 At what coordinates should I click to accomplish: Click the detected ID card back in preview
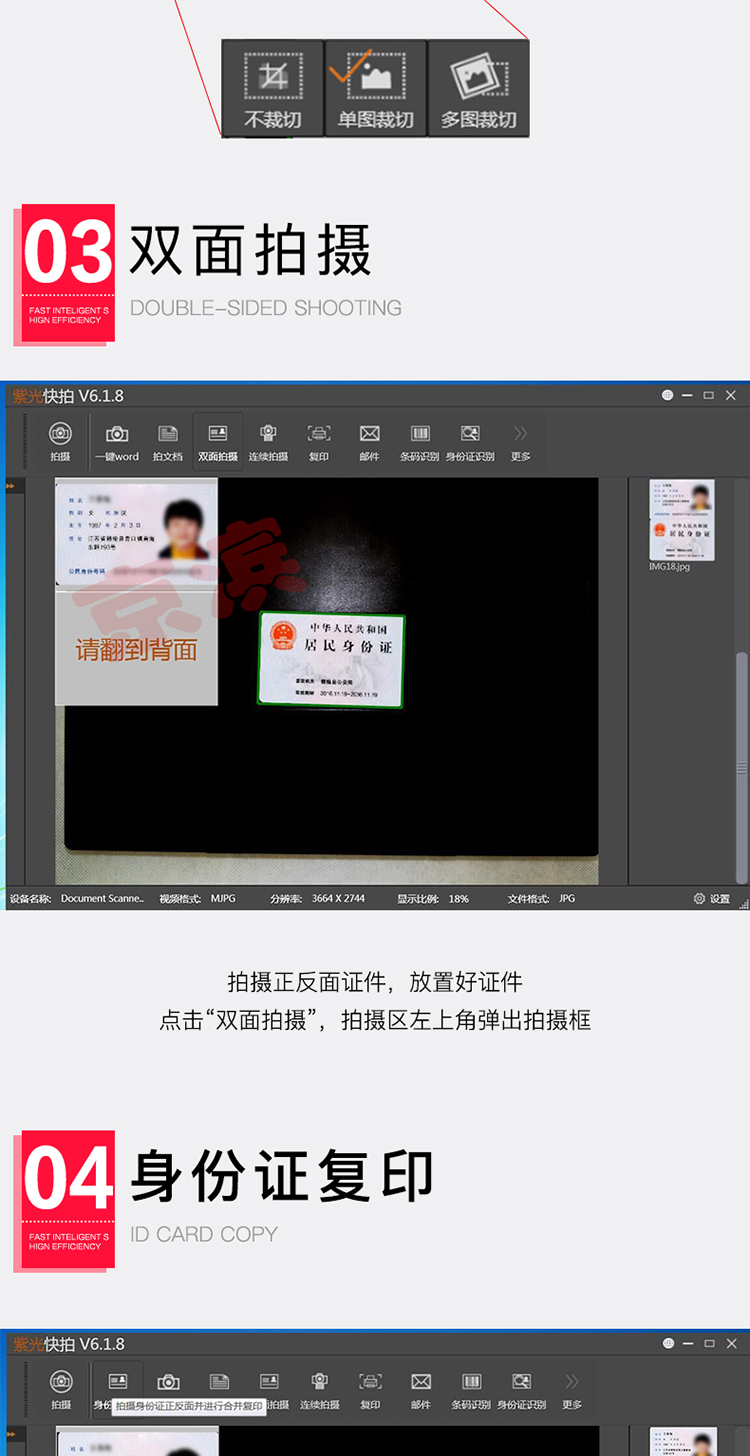click(332, 660)
